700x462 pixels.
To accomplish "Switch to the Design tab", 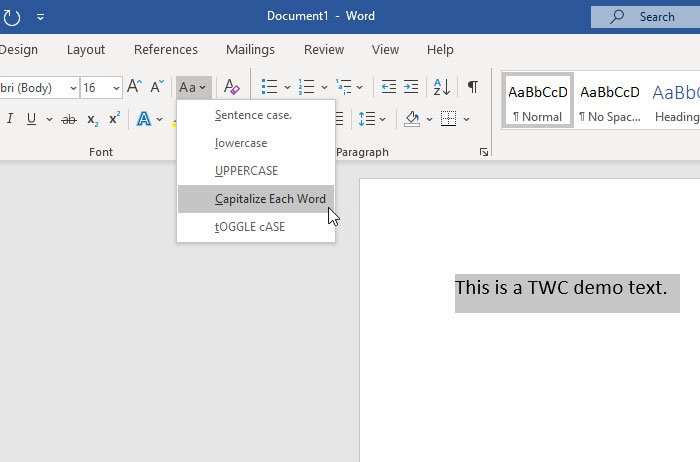I will (18, 50).
